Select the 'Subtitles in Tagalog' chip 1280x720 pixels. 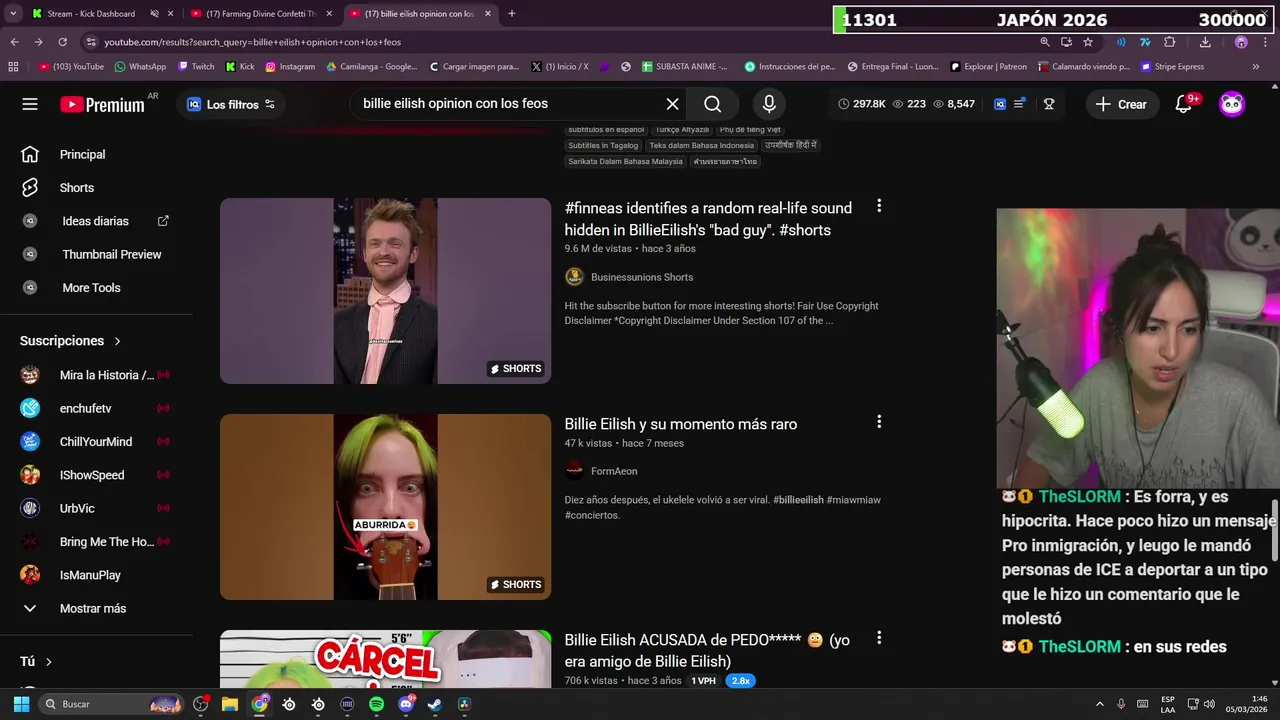click(x=603, y=145)
